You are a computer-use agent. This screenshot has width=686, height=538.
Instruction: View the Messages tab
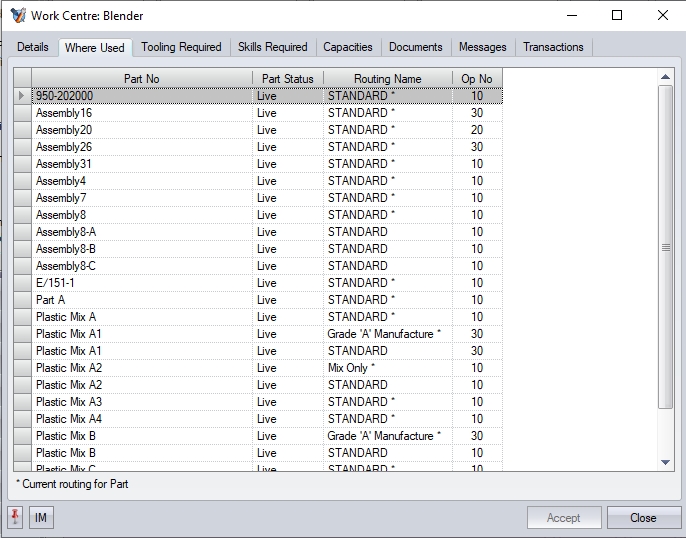coord(482,47)
